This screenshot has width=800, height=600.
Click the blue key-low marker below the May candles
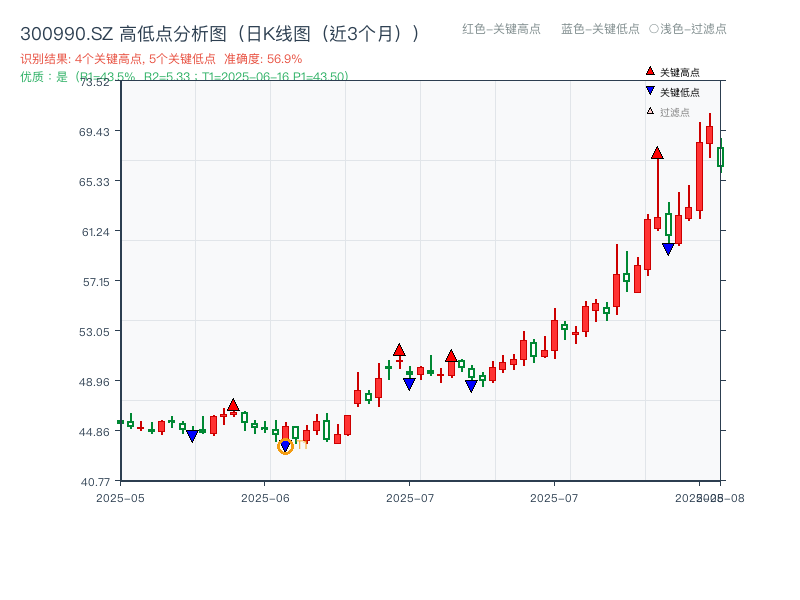[x=193, y=434]
